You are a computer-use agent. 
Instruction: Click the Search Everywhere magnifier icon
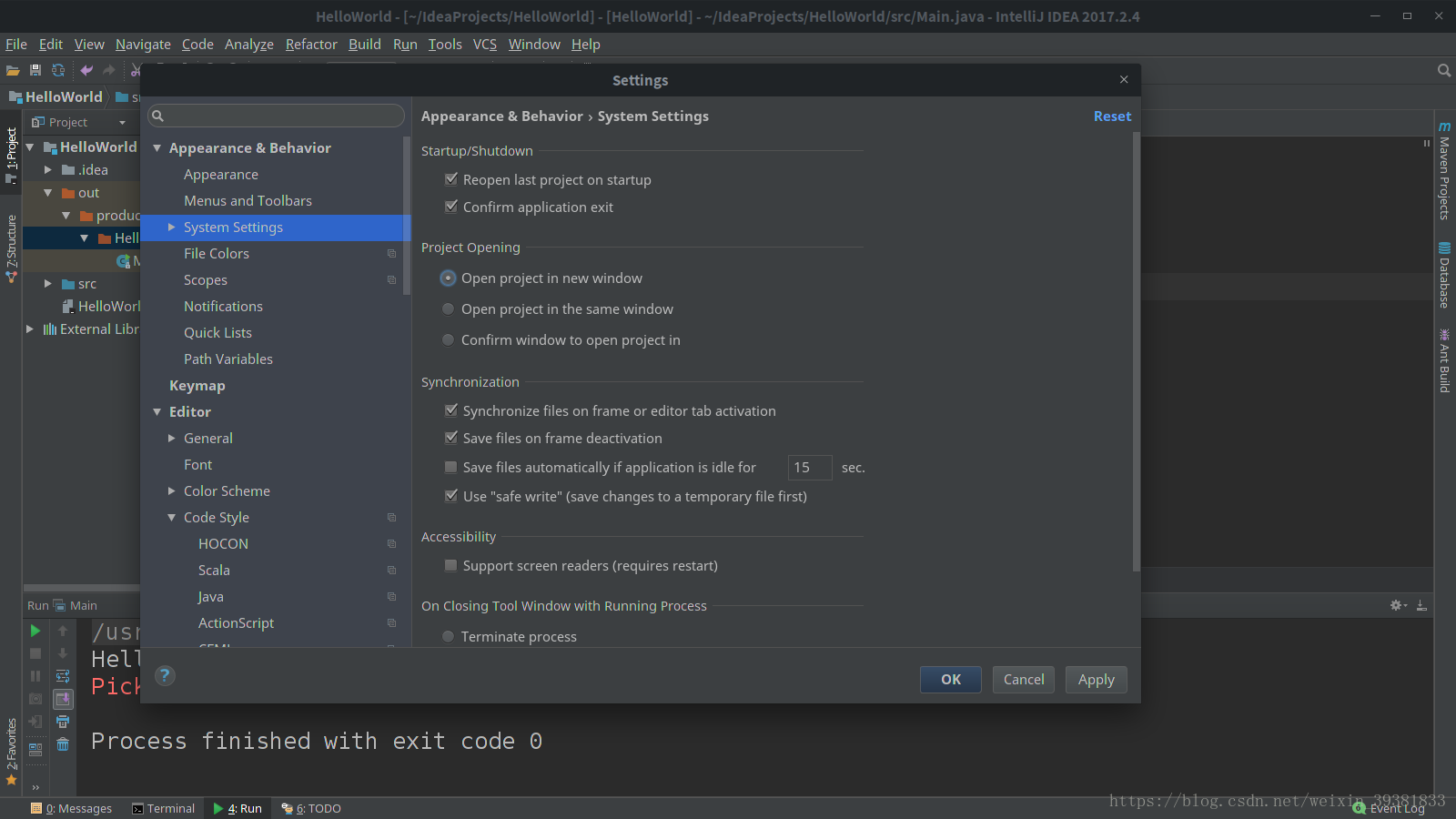click(x=1443, y=70)
